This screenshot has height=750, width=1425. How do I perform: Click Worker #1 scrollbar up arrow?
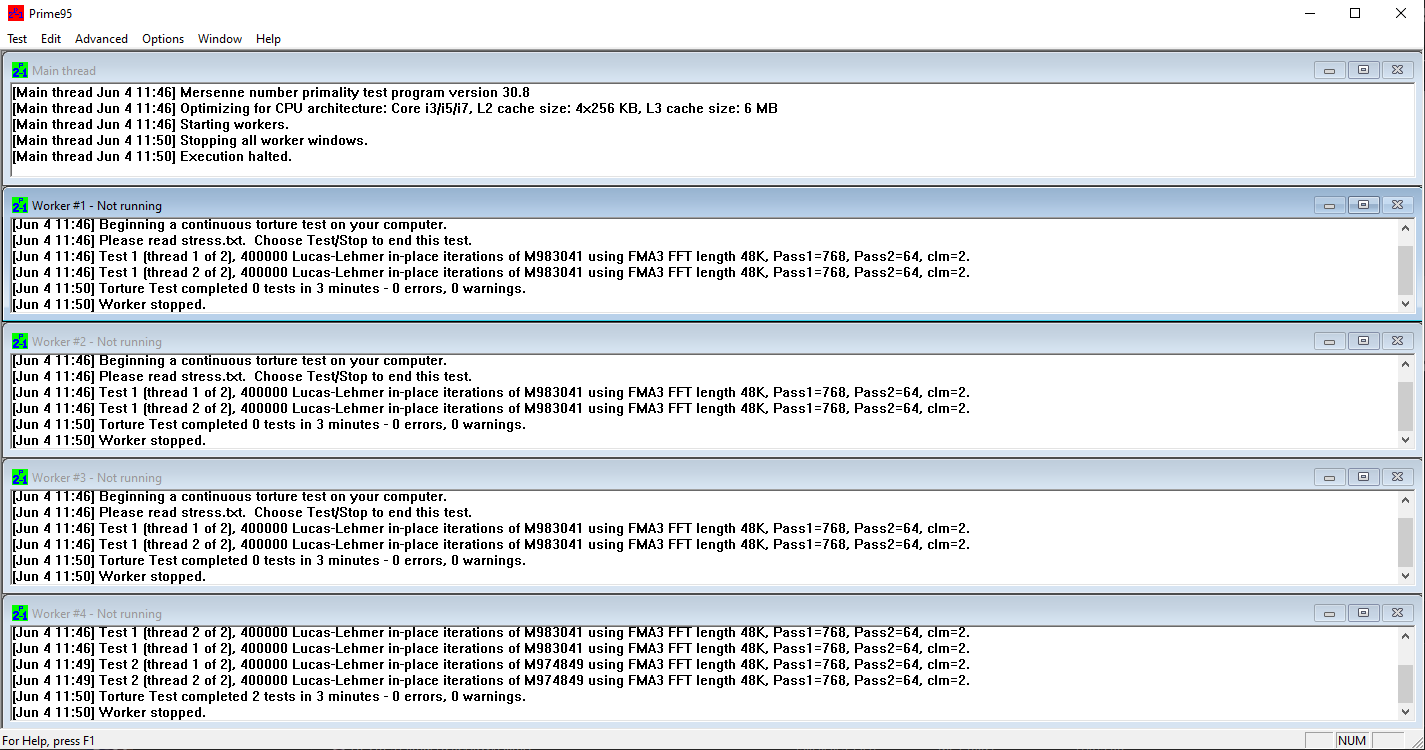[1405, 228]
